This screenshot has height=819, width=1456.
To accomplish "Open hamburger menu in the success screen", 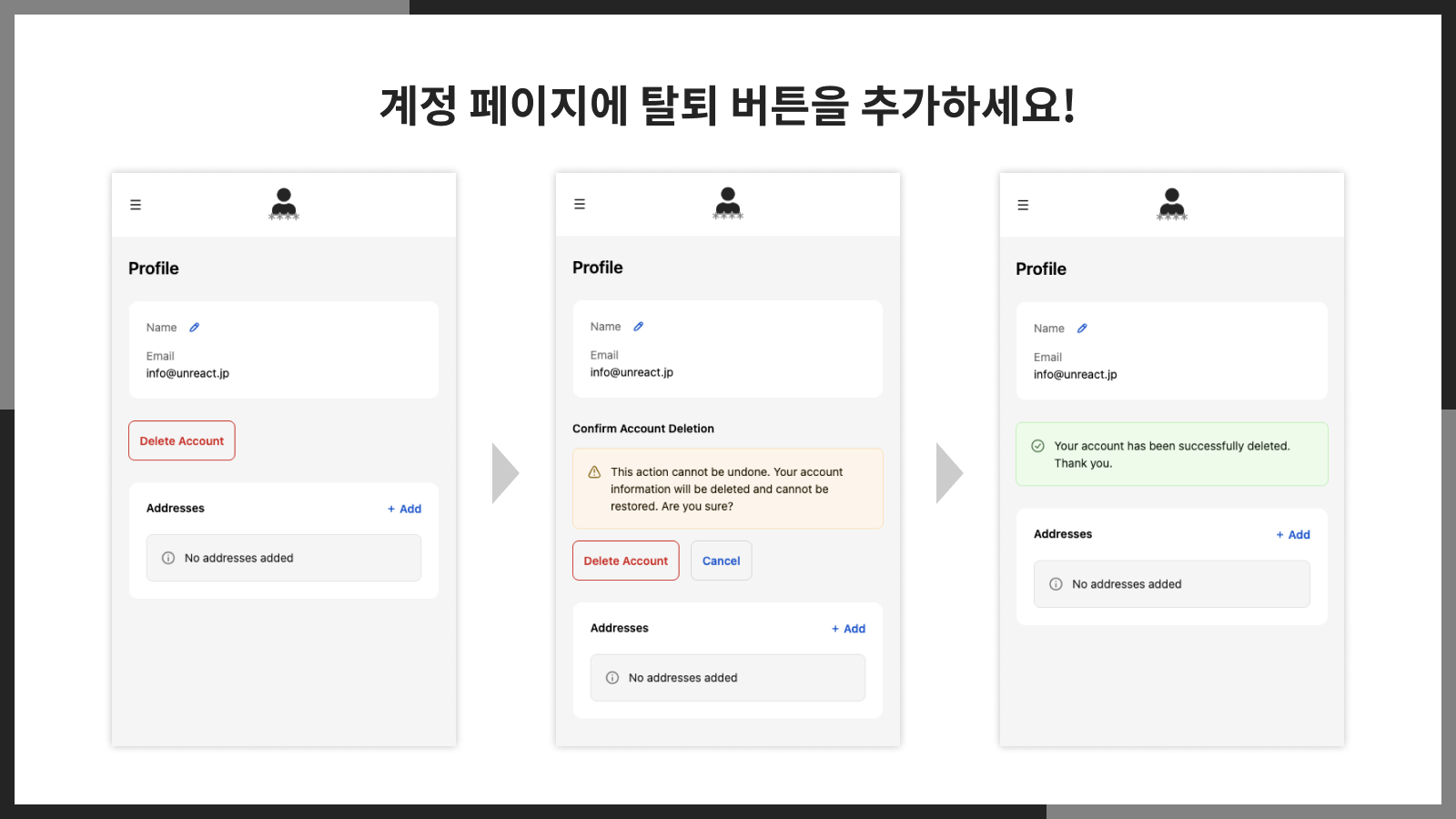I will click(x=1023, y=205).
